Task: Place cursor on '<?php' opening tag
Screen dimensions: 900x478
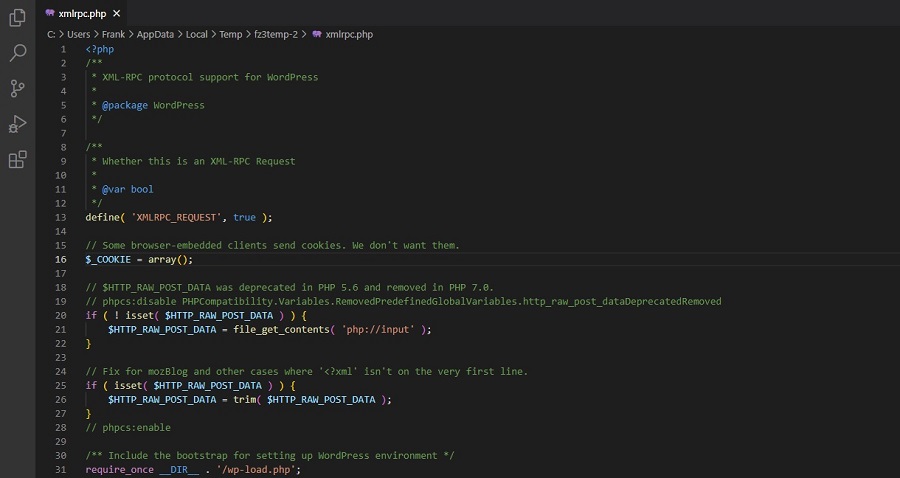Action: pyautogui.click(x=100, y=49)
